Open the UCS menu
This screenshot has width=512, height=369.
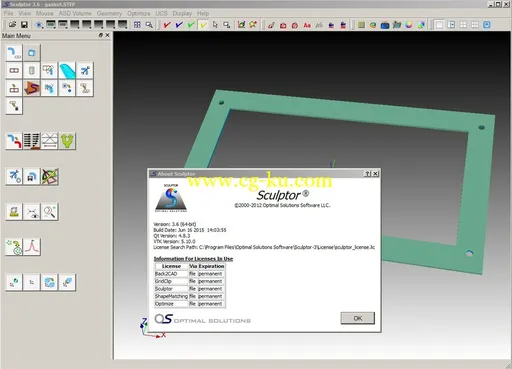[x=161, y=13]
